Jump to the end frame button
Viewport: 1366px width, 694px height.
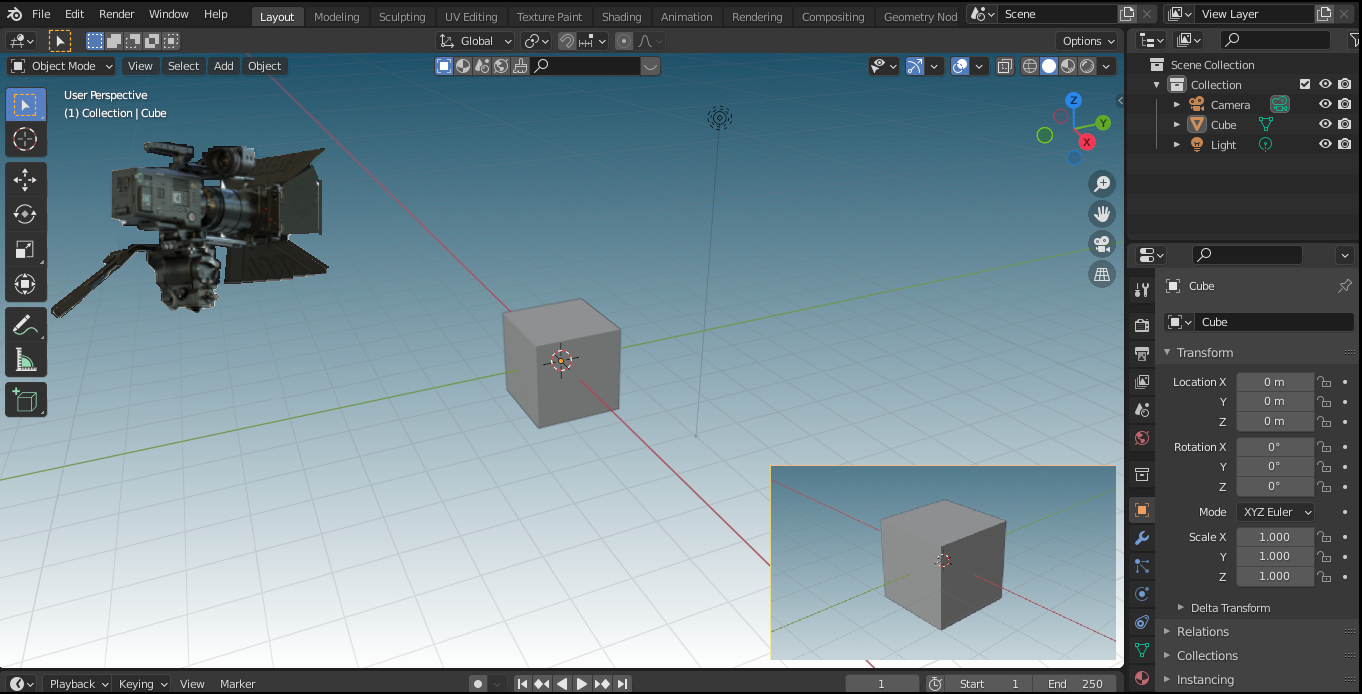(x=622, y=684)
